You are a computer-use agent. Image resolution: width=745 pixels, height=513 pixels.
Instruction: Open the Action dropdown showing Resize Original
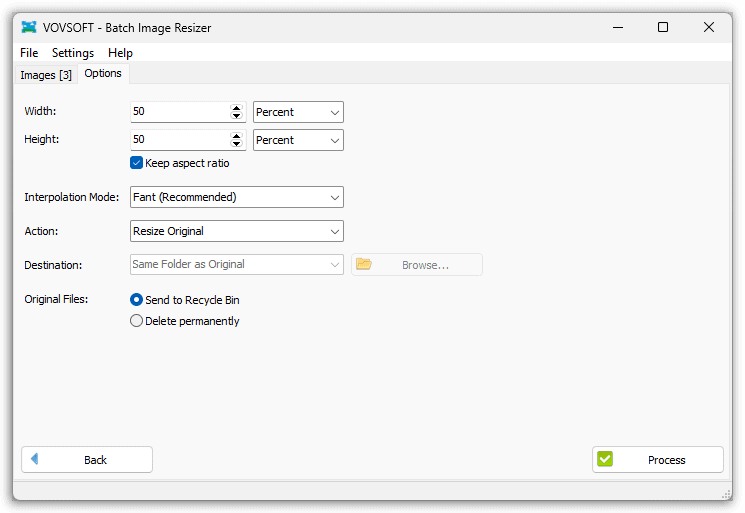coord(237,231)
